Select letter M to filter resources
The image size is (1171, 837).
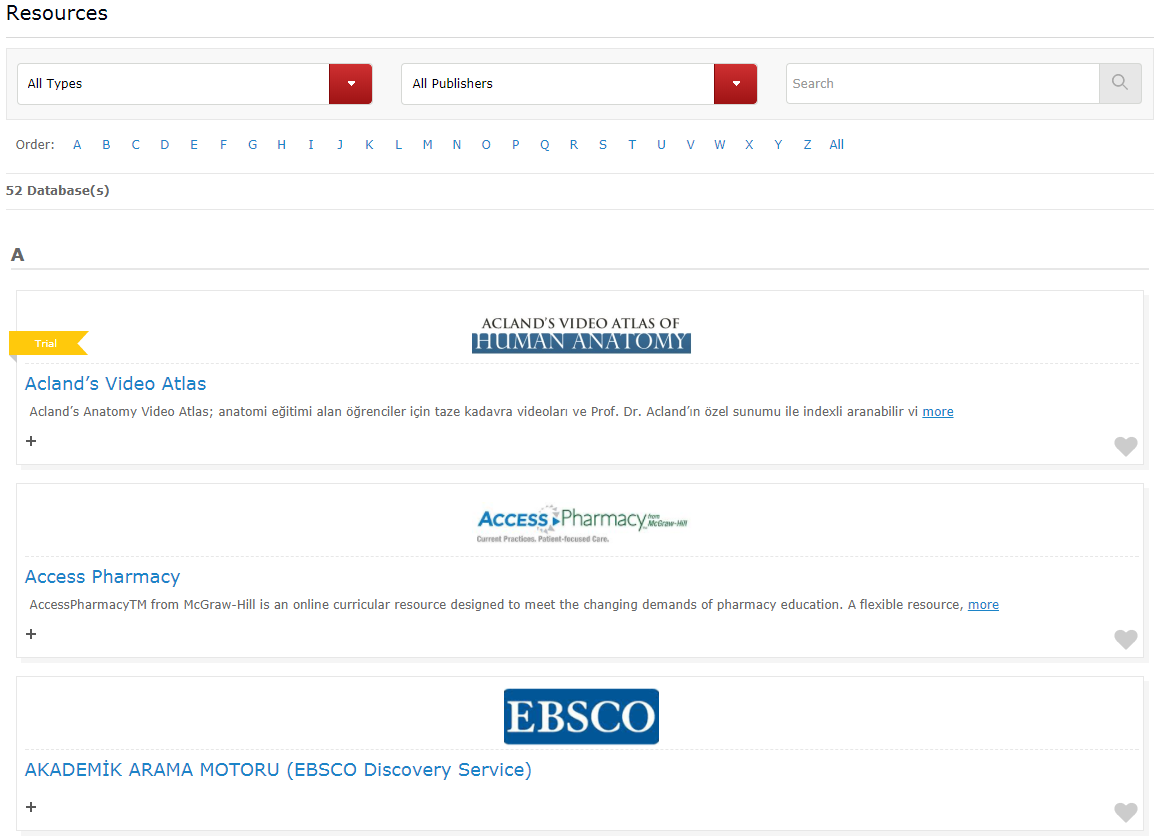pyautogui.click(x=427, y=144)
